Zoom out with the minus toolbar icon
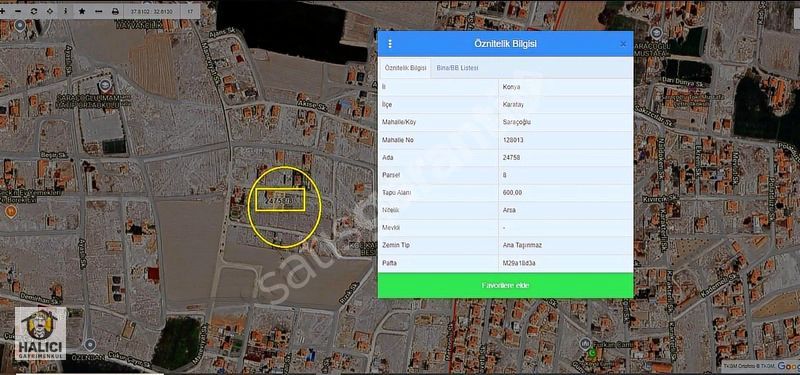The image size is (800, 375). pos(18,11)
